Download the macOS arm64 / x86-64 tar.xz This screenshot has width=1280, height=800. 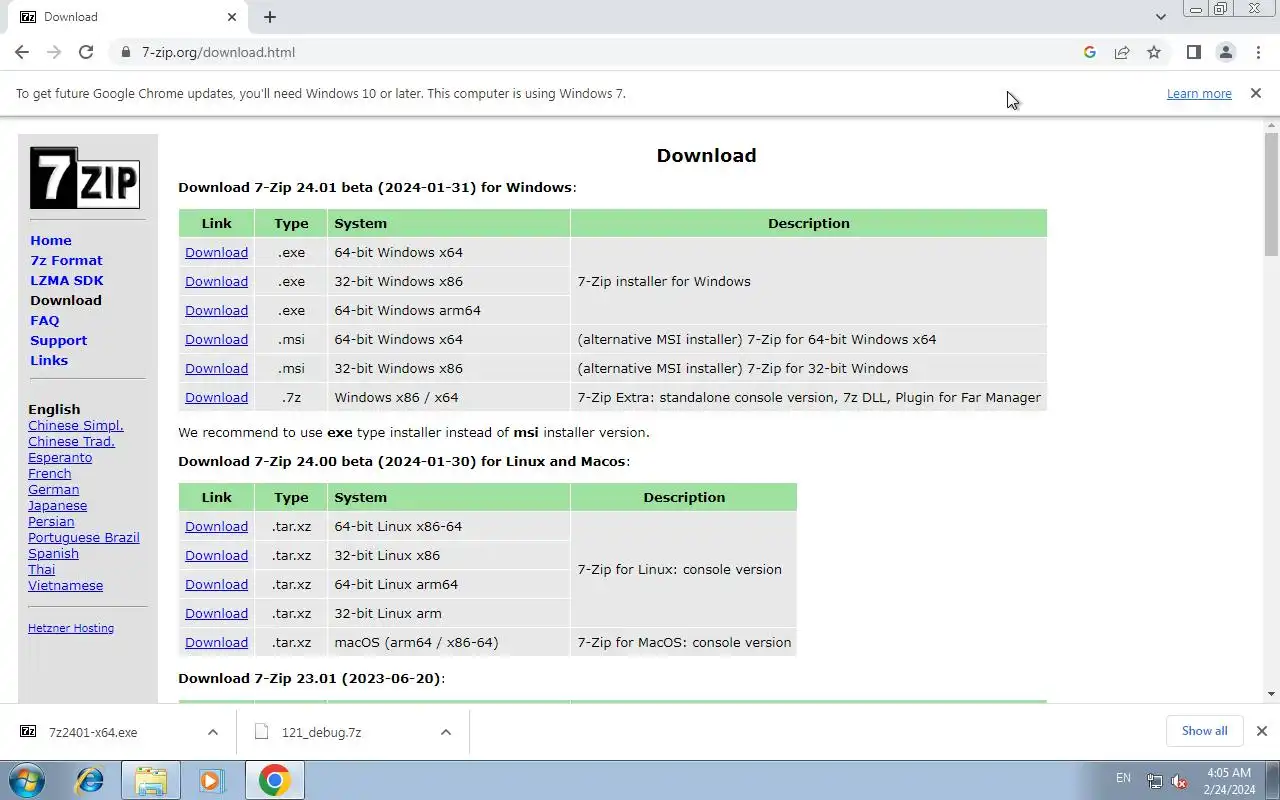pyautogui.click(x=216, y=642)
